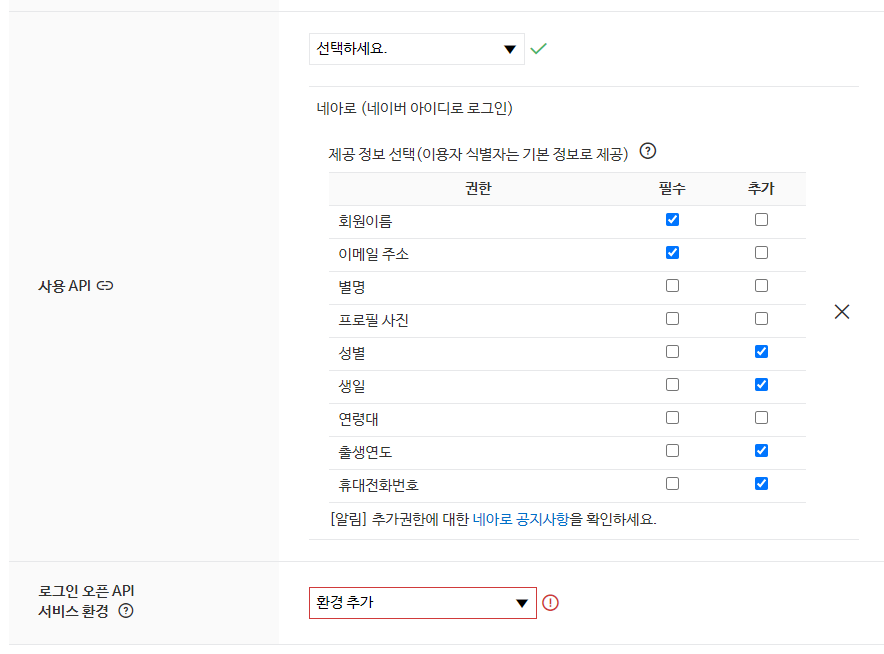The height and width of the screenshot is (654, 884).
Task: Click the 권한 column header
Action: click(x=478, y=188)
